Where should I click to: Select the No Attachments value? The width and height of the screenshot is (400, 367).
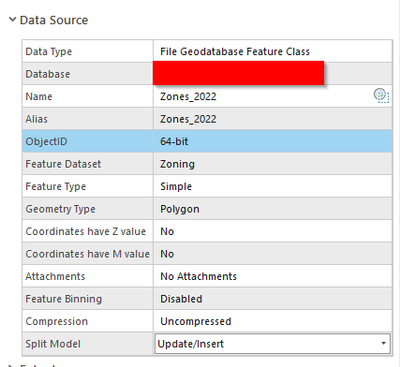(x=199, y=276)
